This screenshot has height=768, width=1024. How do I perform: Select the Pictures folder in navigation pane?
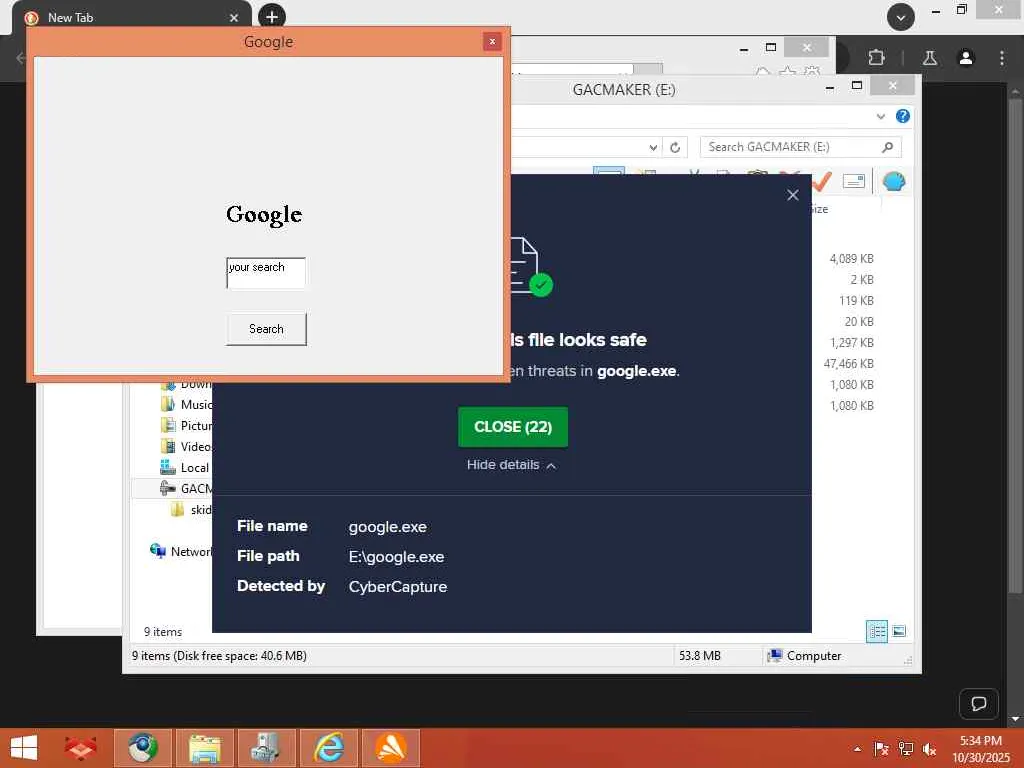click(187, 426)
